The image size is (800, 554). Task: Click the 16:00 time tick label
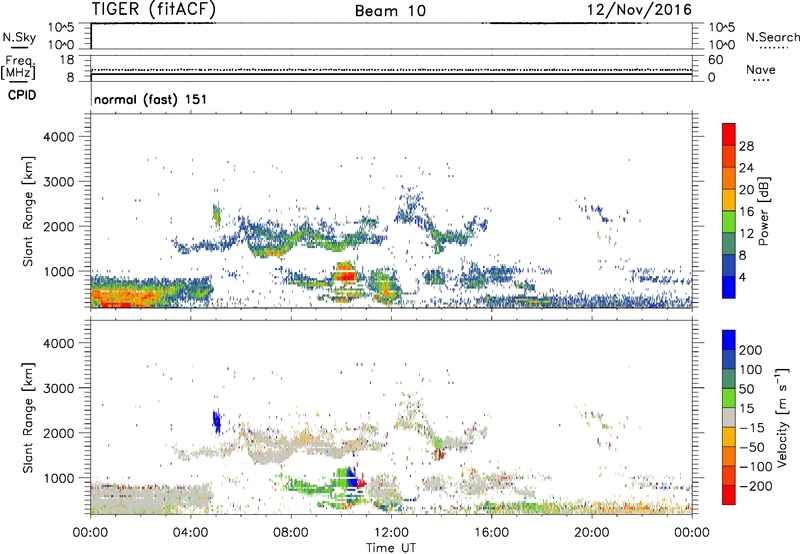pos(492,533)
